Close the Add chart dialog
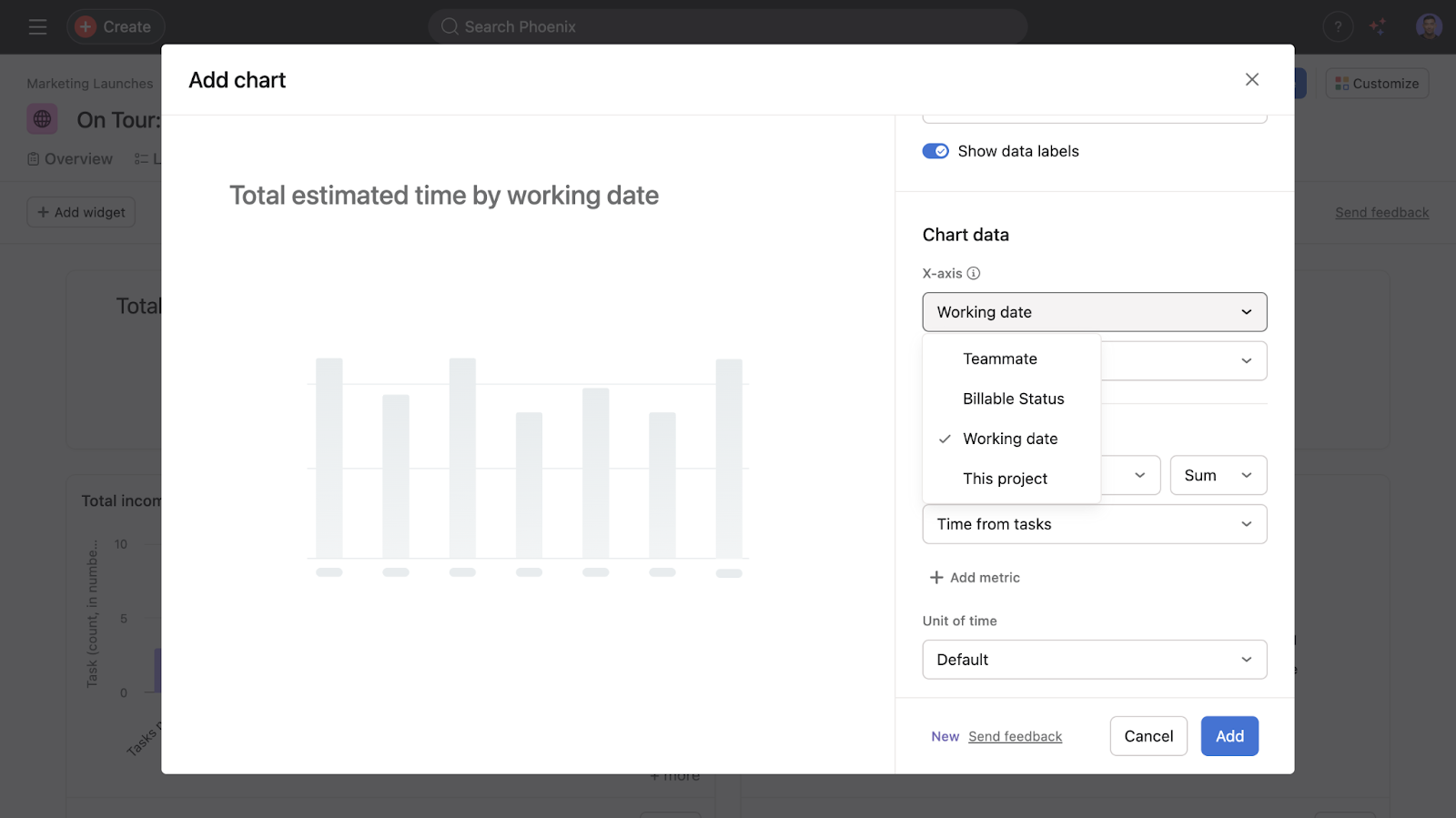This screenshot has width=1456, height=818. pos(1252,80)
